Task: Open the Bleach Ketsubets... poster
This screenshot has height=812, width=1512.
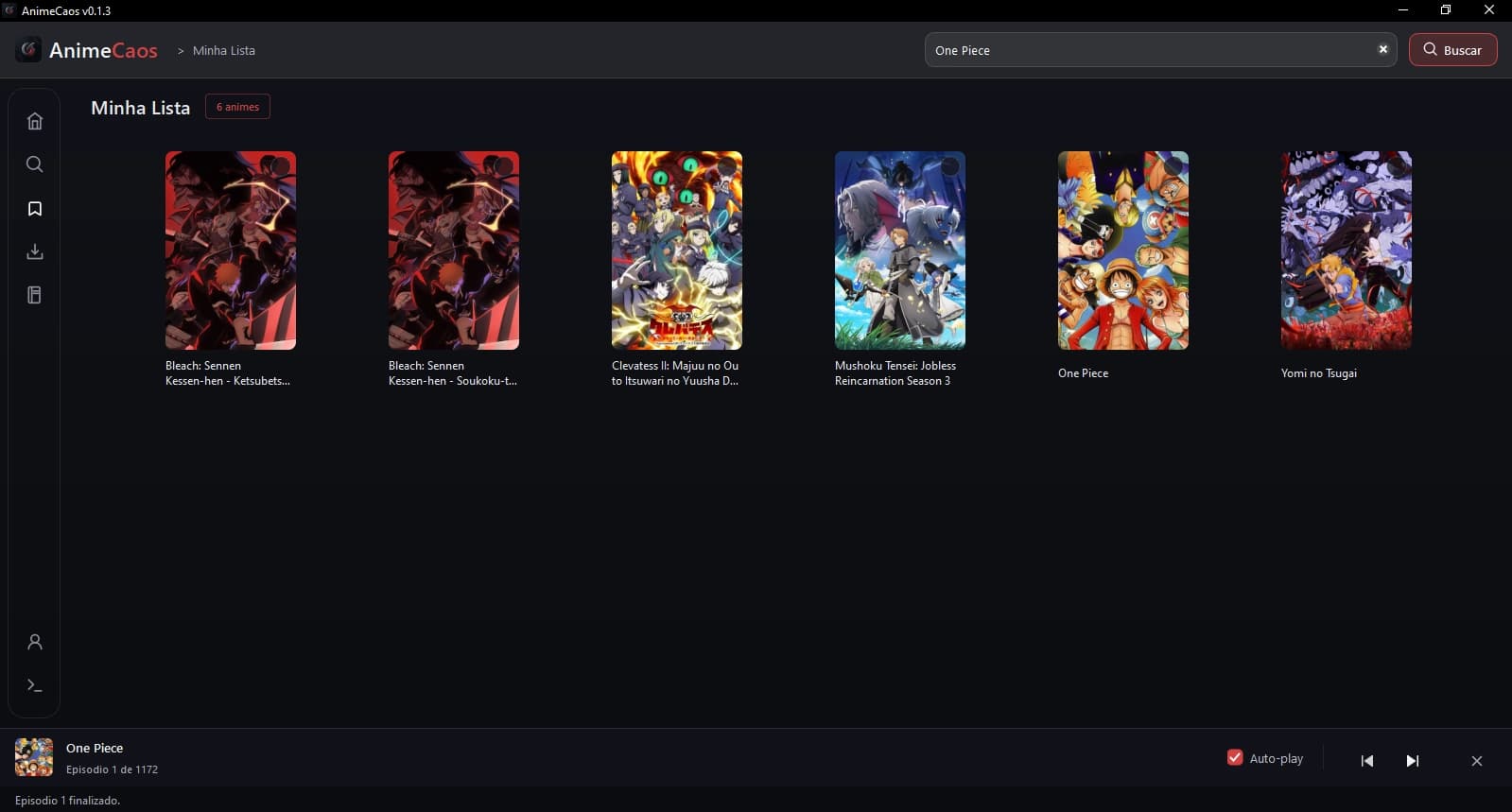Action: pyautogui.click(x=231, y=251)
